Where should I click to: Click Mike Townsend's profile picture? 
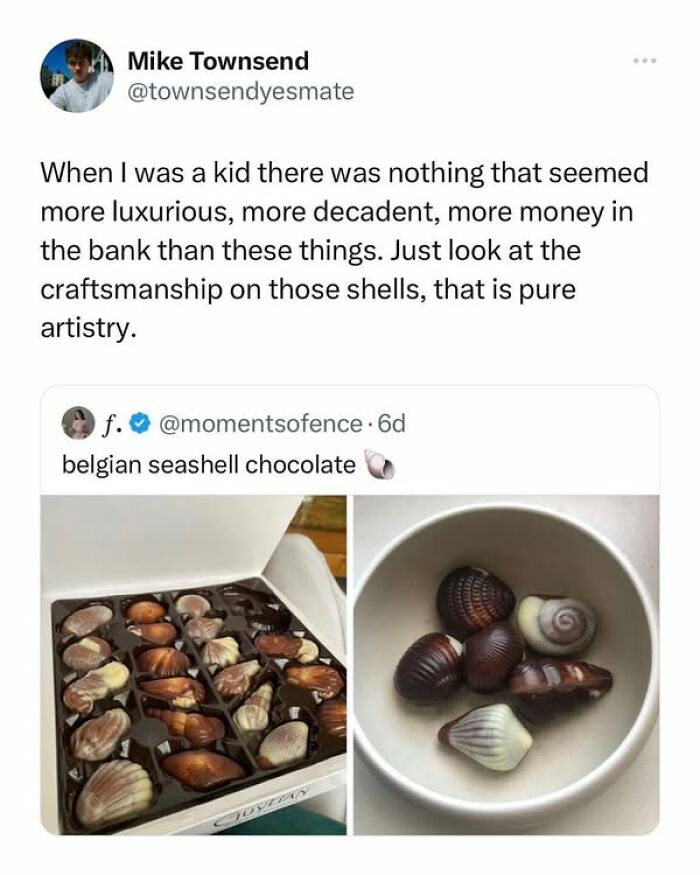pyautogui.click(x=77, y=76)
